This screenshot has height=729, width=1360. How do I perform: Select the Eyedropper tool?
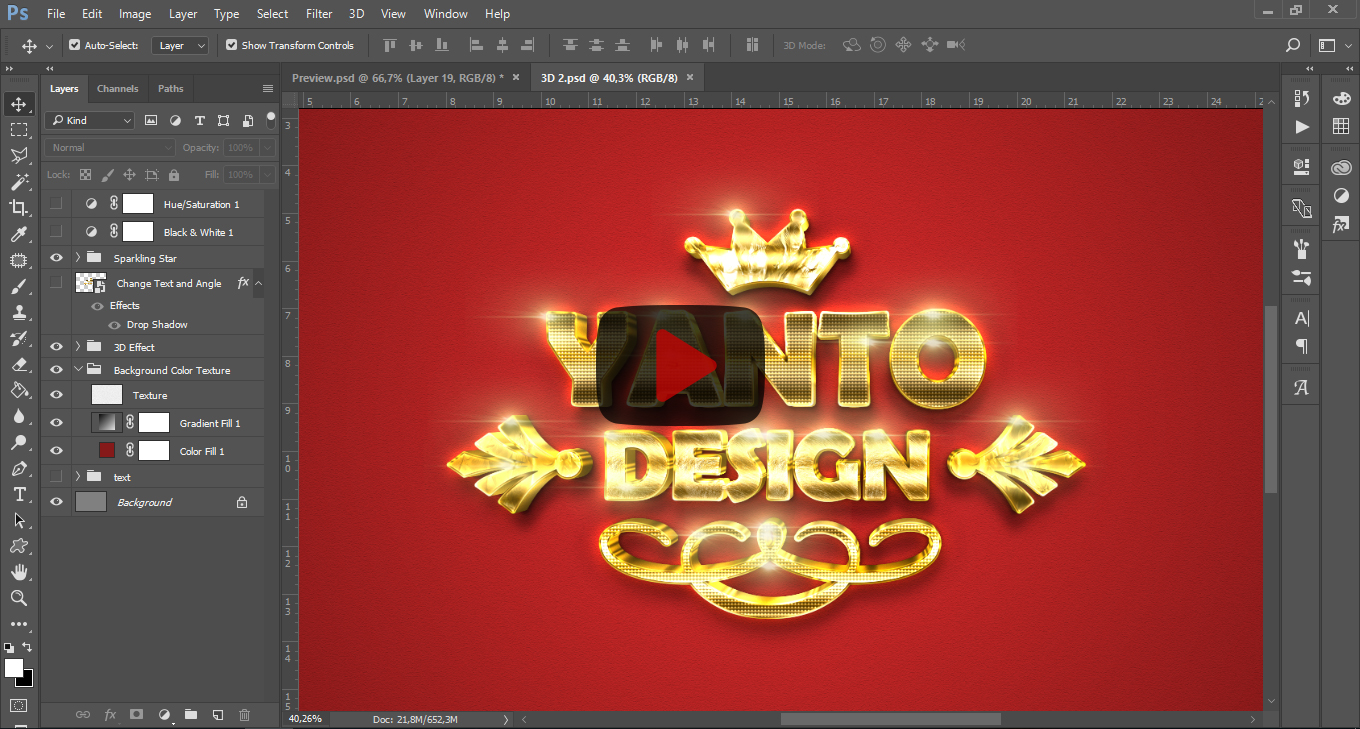tap(18, 234)
